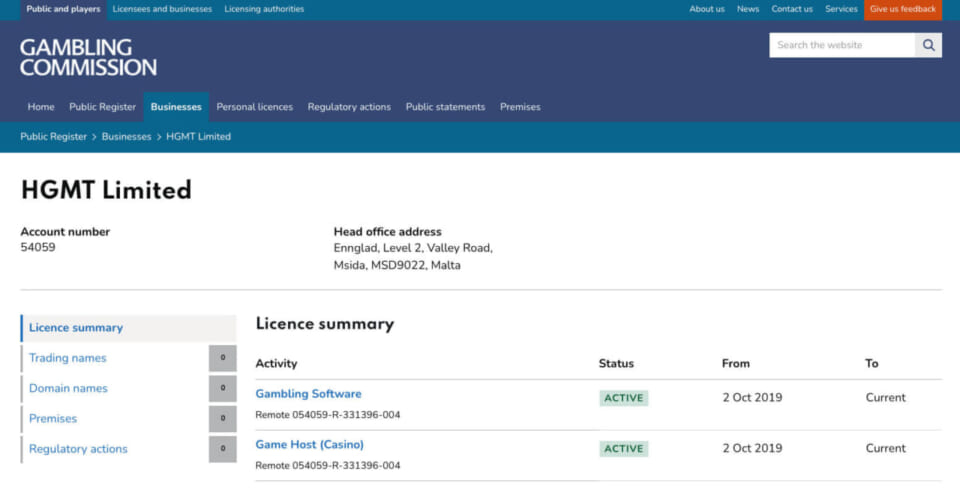Open Premises in side menu
This screenshot has height=496, width=960.
[x=53, y=418]
